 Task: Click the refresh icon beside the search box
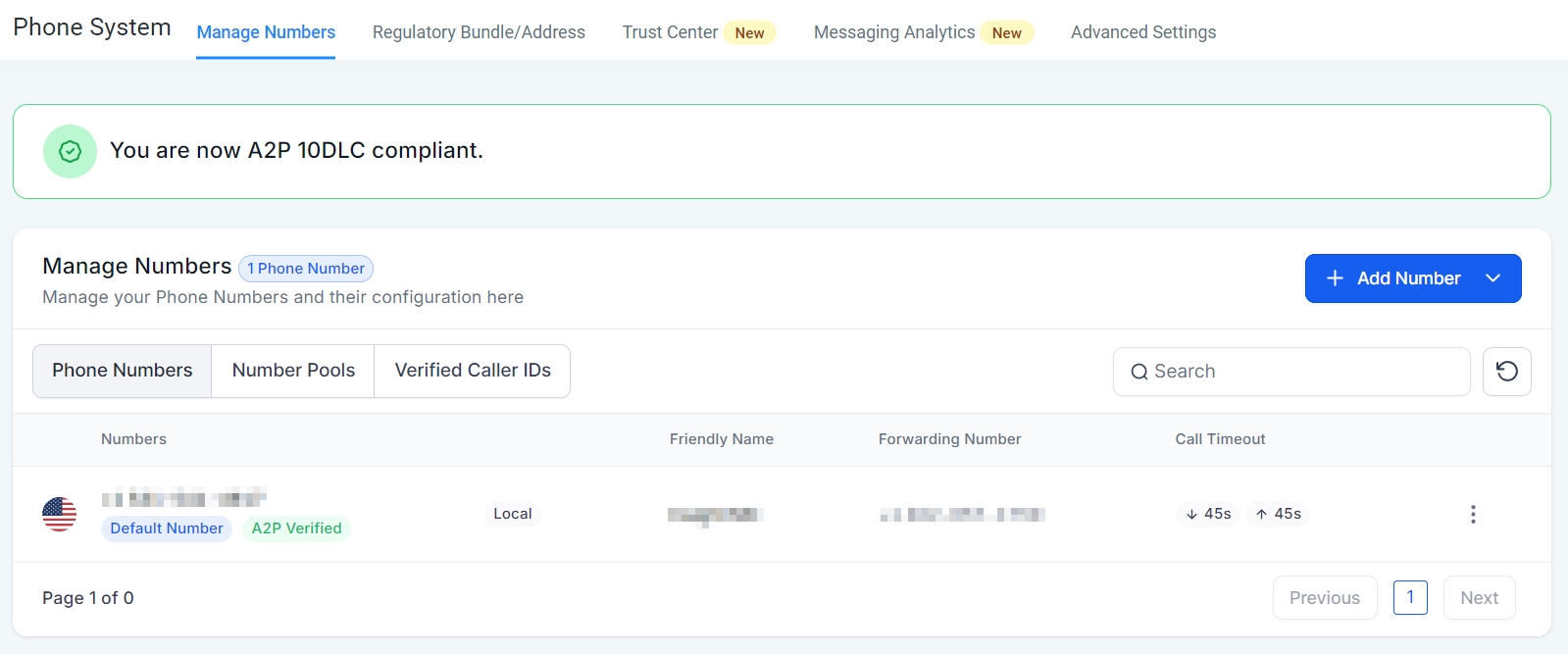pyautogui.click(x=1506, y=372)
